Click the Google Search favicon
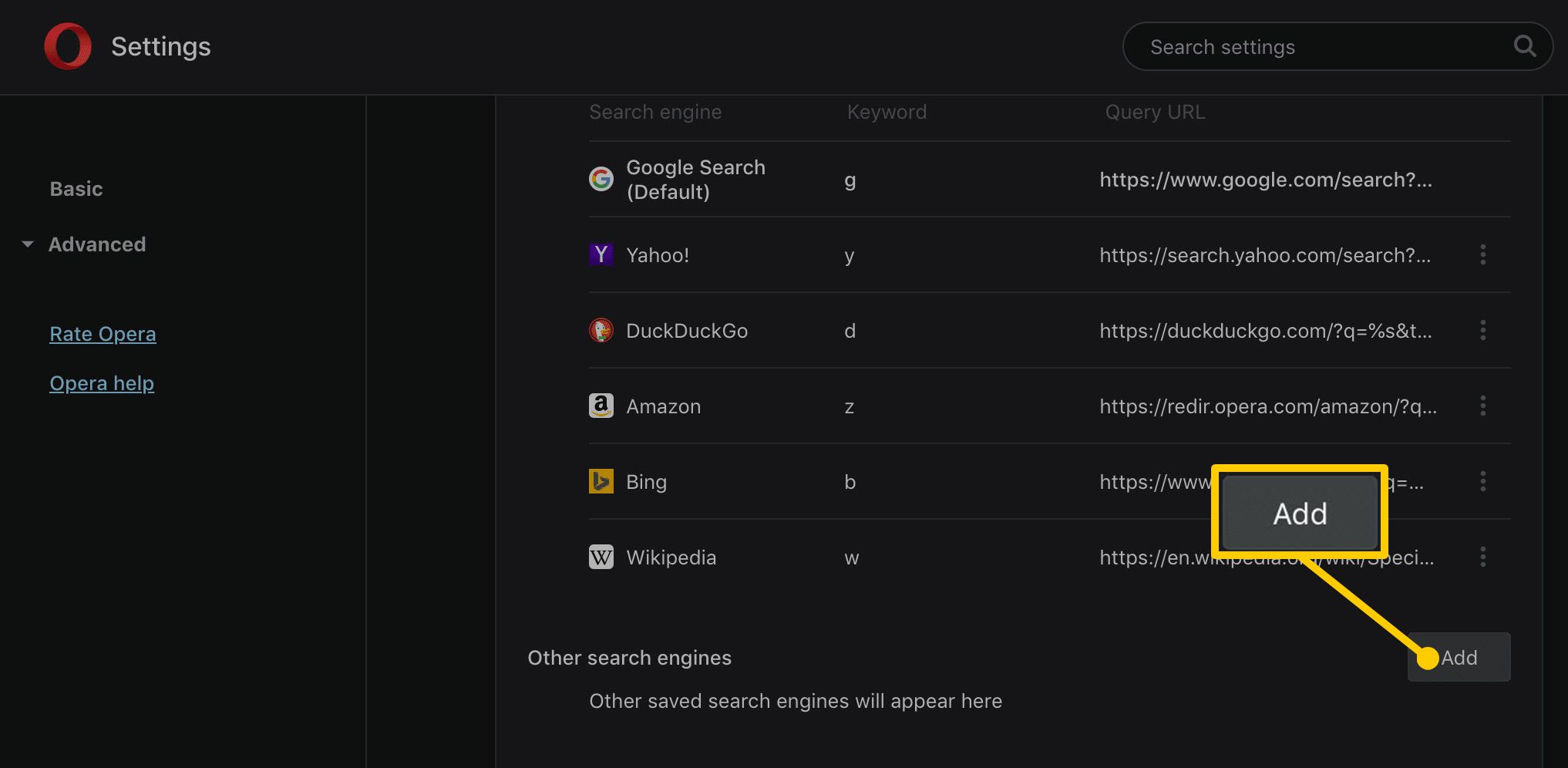Viewport: 1568px width, 768px height. (x=601, y=180)
